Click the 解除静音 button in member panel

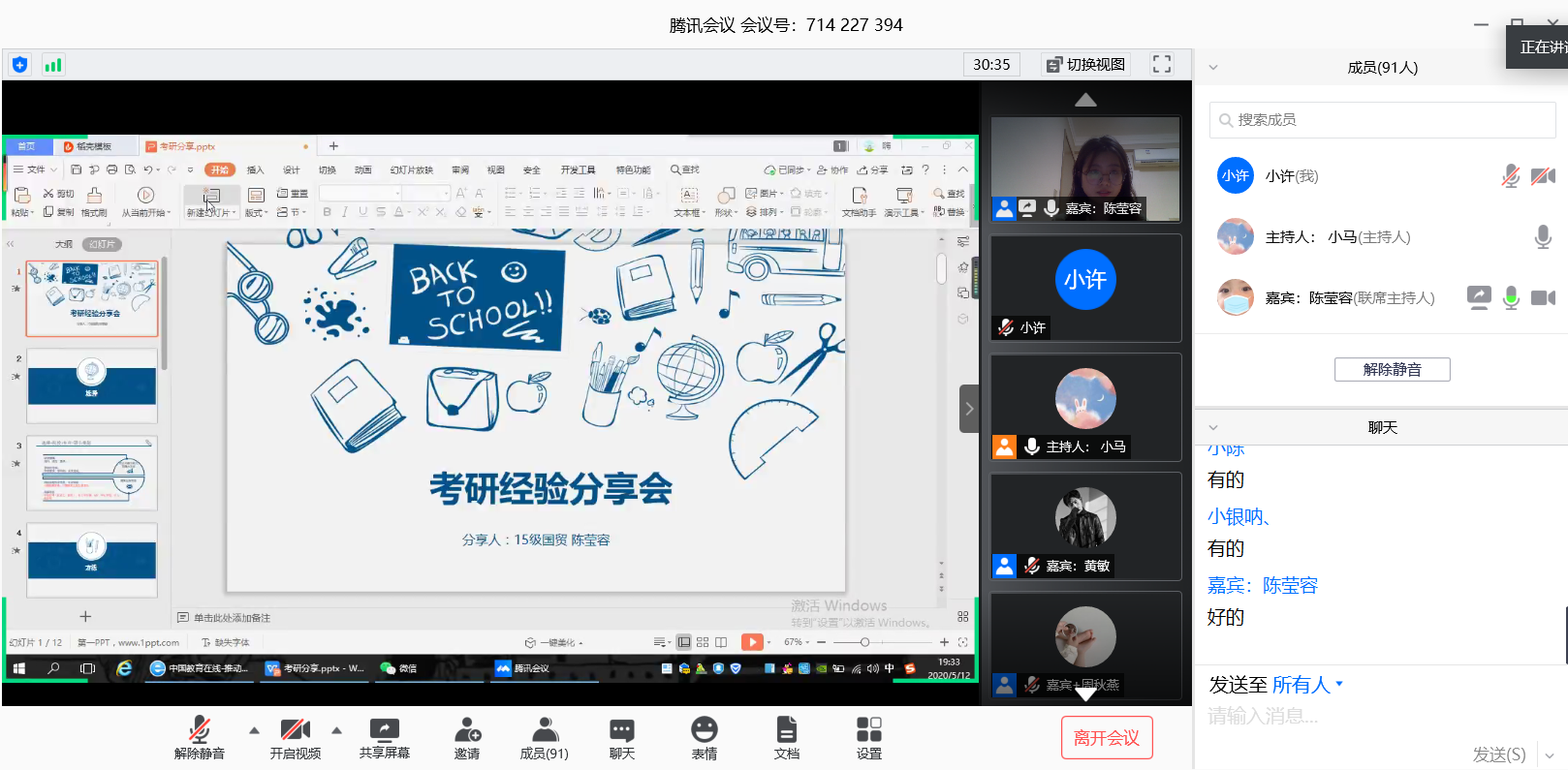click(x=1392, y=369)
